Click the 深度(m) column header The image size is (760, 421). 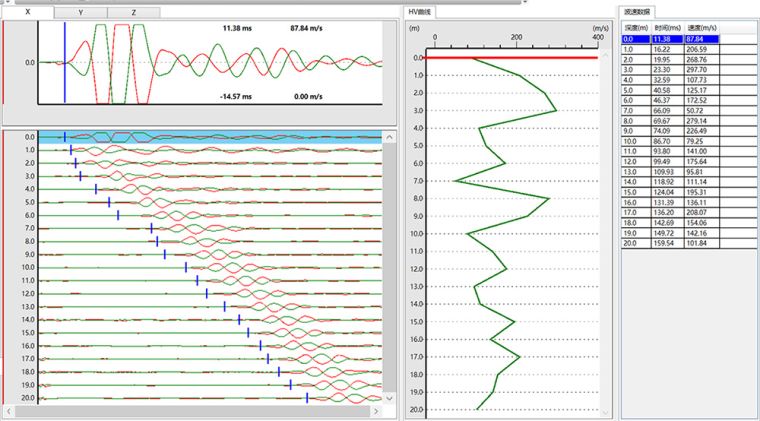pyautogui.click(x=636, y=27)
